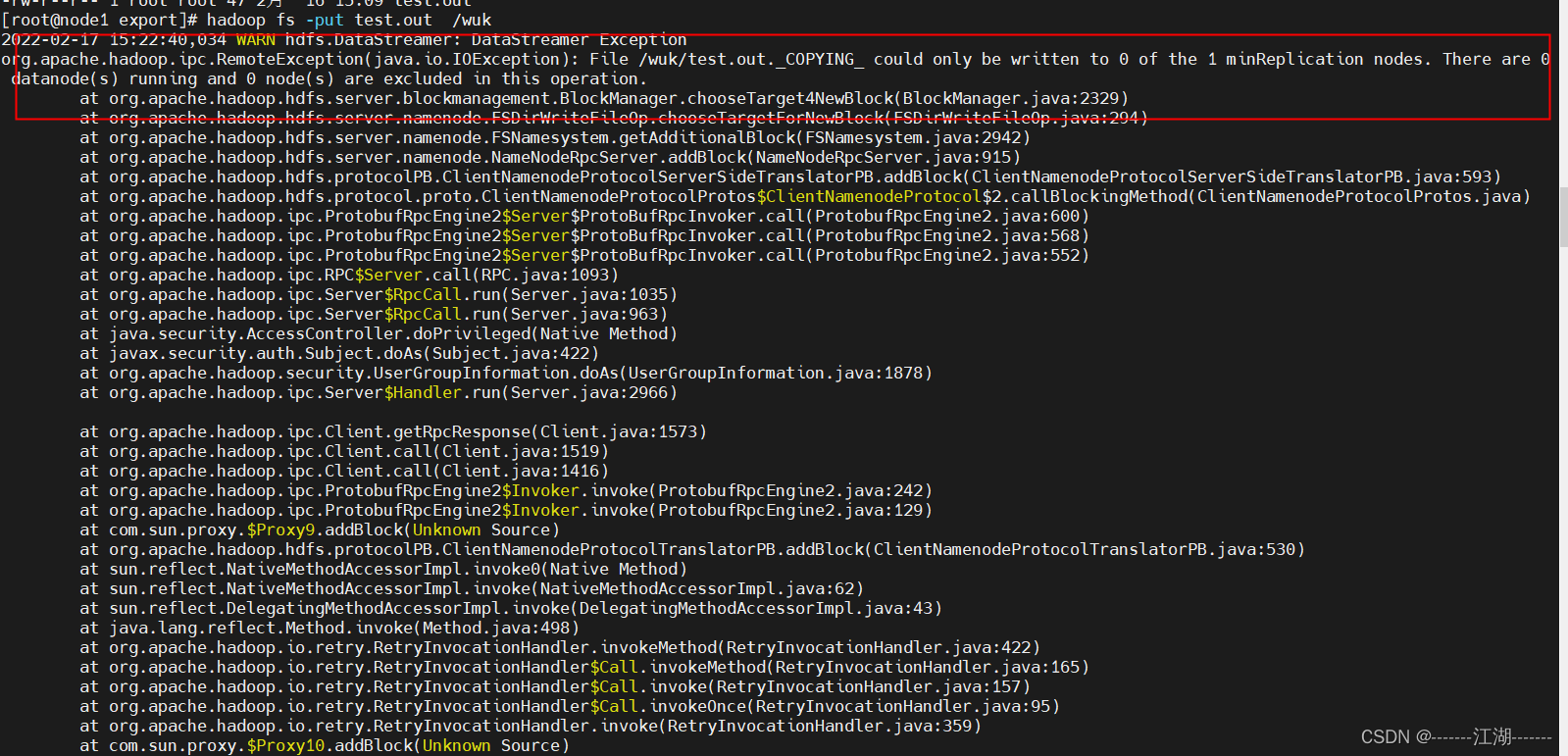Click the Invoker.invoke(ProtobufRpcEngine2.java:242) line
The image size is (1568, 756).
pos(506,490)
